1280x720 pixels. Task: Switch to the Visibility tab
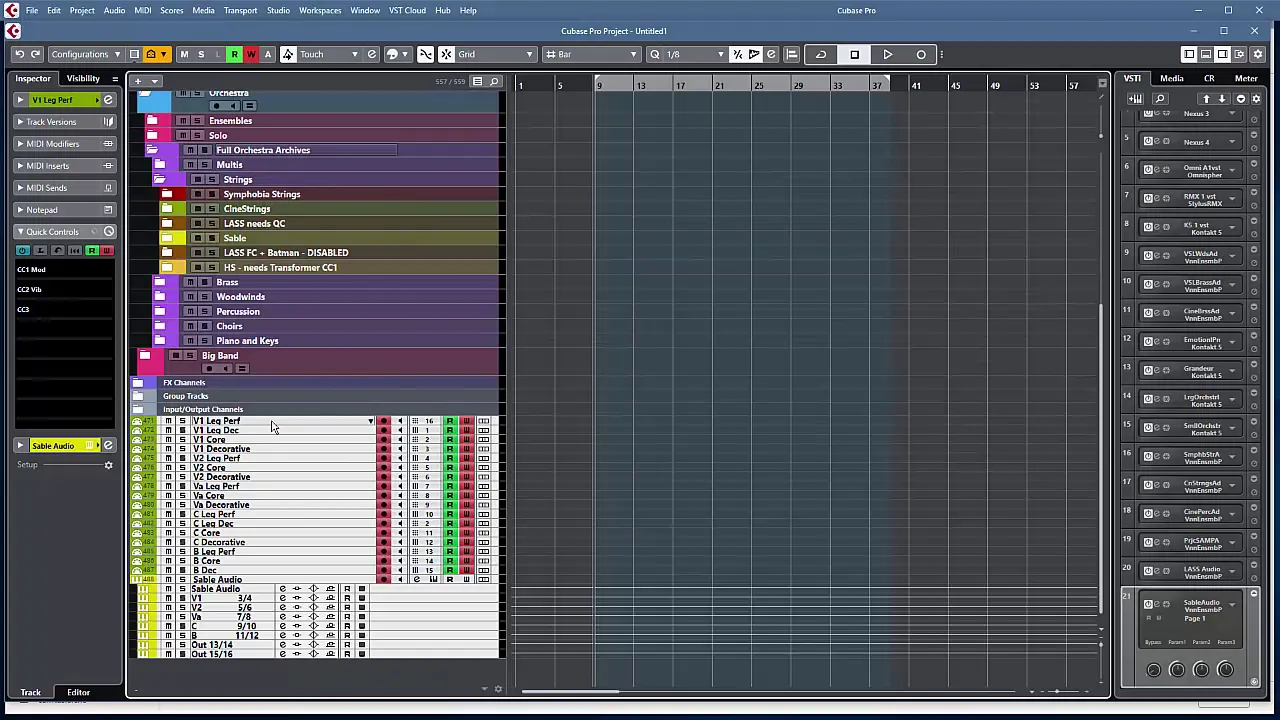[x=83, y=78]
